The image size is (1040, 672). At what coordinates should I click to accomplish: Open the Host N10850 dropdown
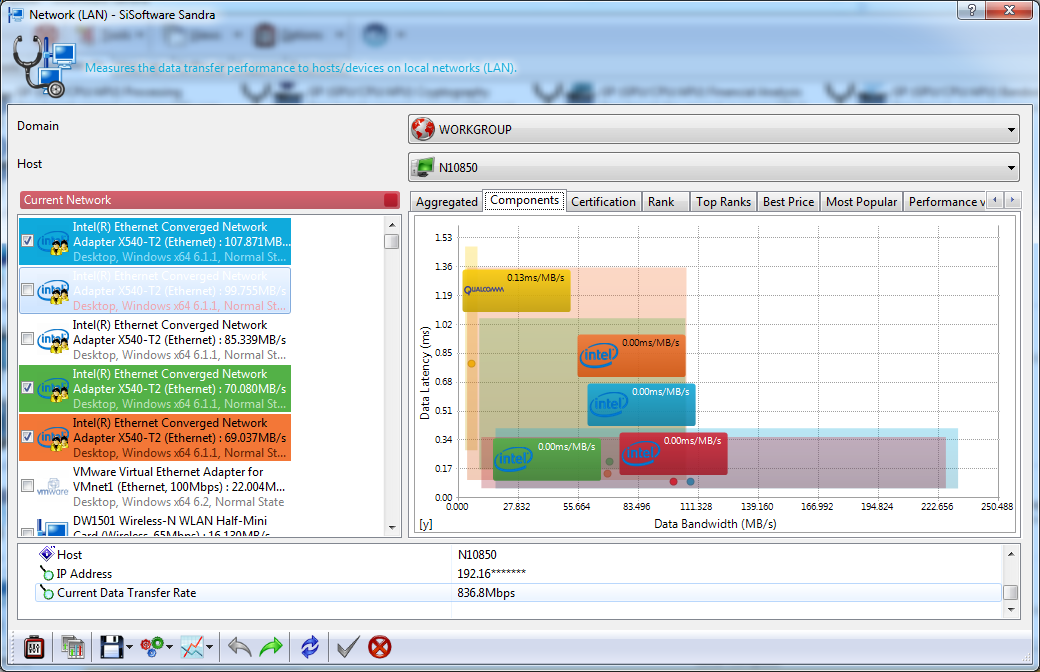[714, 167]
